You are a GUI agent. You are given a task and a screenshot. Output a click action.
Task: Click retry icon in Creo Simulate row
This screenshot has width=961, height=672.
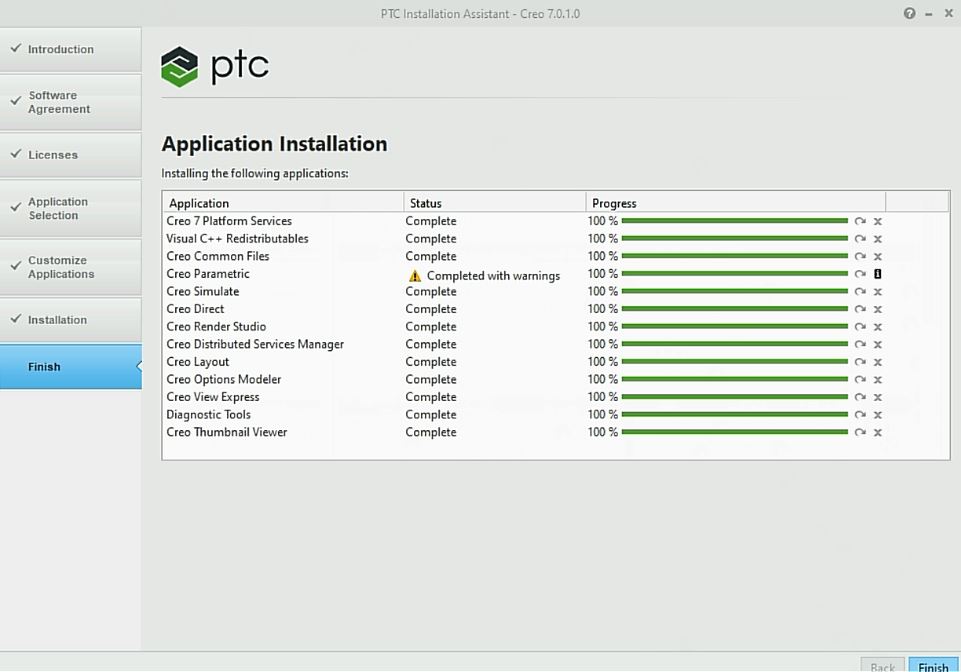point(860,292)
